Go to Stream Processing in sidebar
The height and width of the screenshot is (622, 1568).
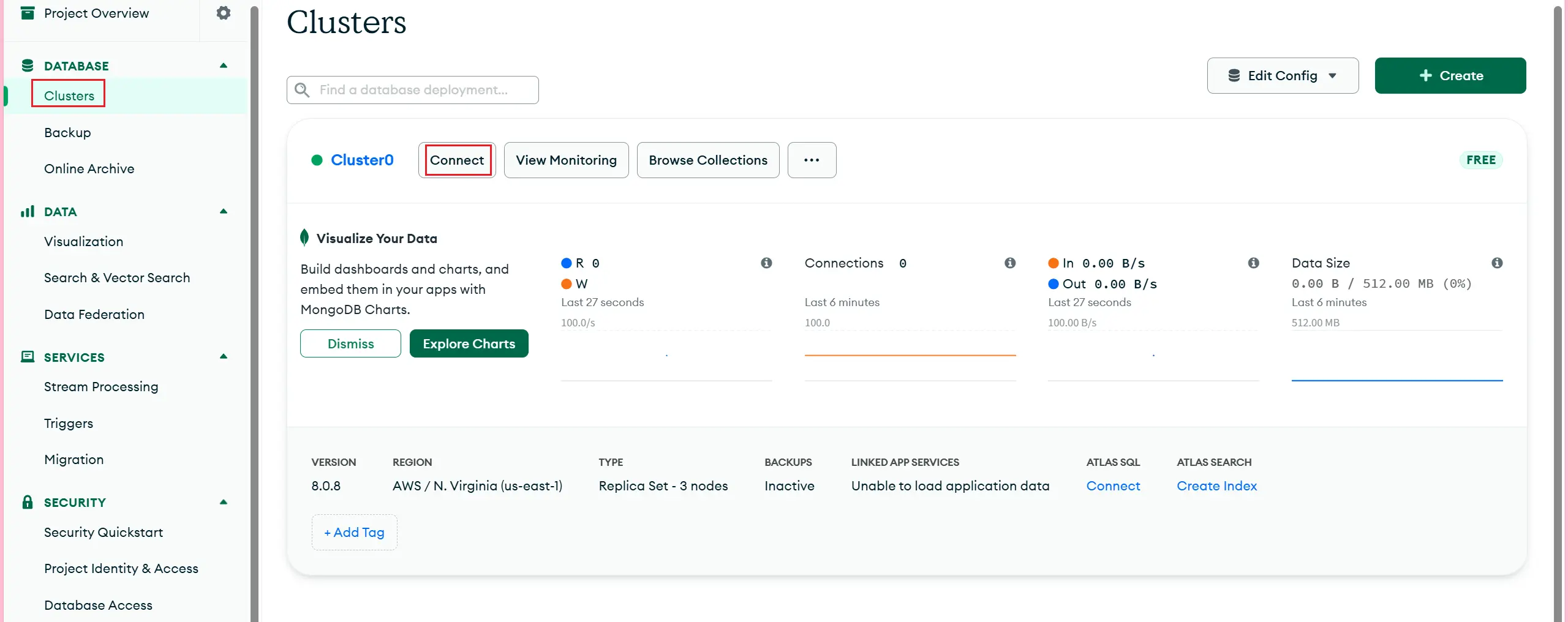(101, 387)
